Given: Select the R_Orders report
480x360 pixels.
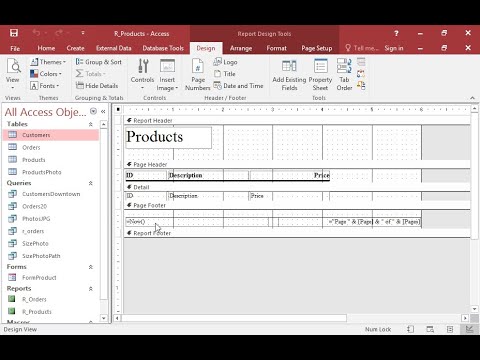Looking at the screenshot, I should click(51, 299).
